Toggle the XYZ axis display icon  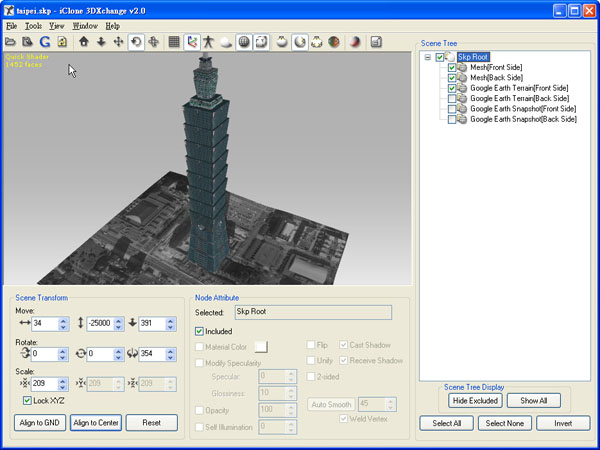point(192,42)
